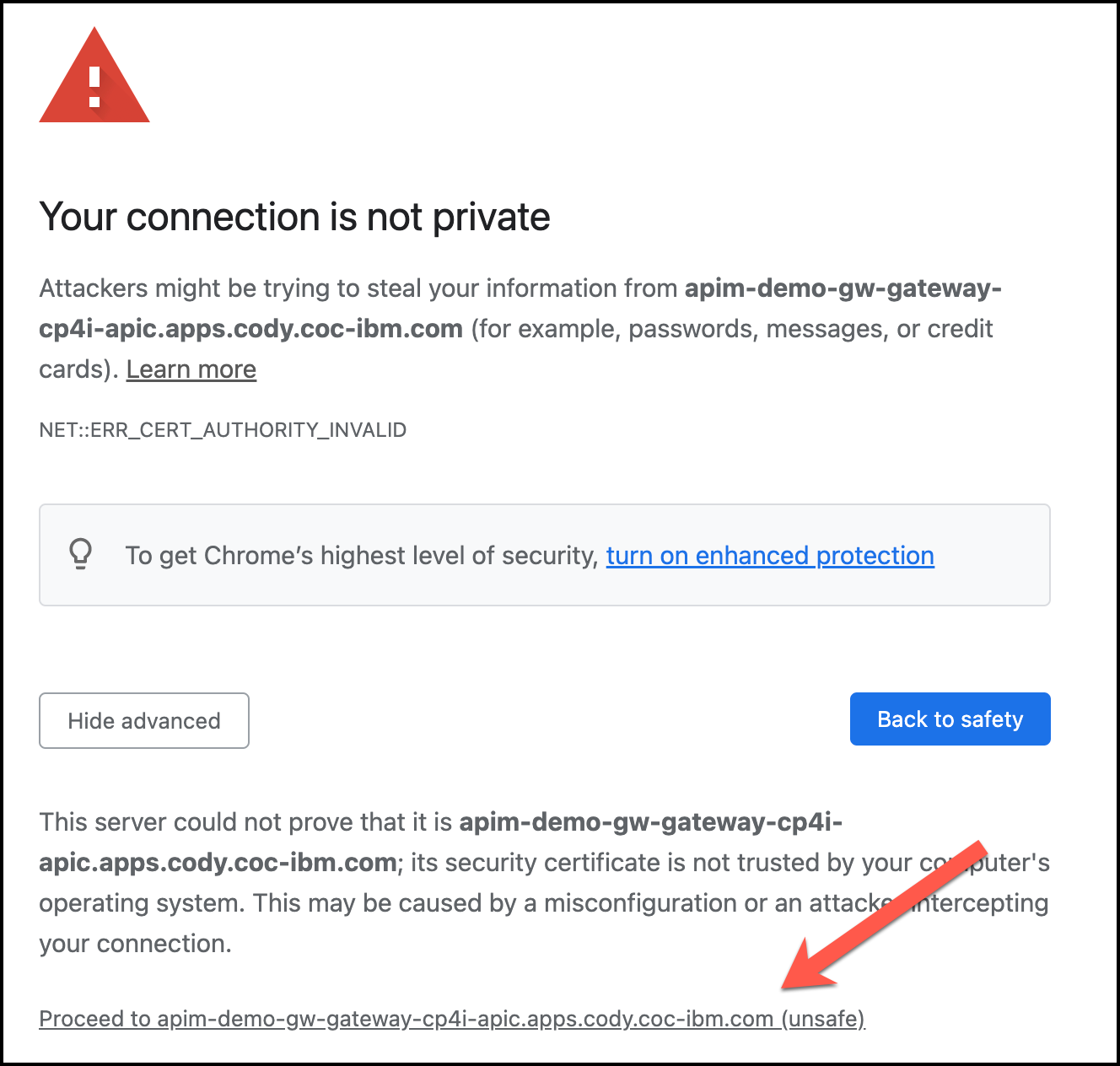
Task: Click the NET::ERR_CERT_AUTHORITY_INVALID error code
Action: coord(223,430)
